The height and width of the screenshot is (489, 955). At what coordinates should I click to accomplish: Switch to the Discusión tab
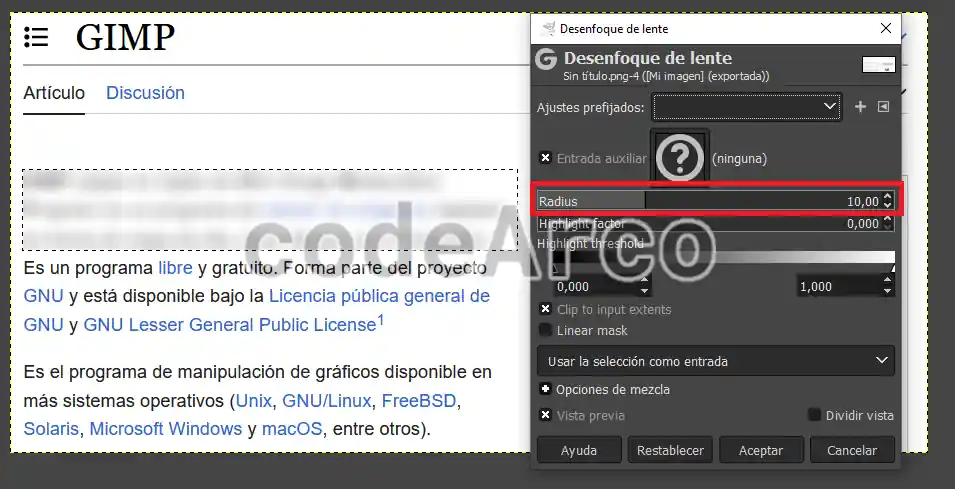pyautogui.click(x=145, y=93)
